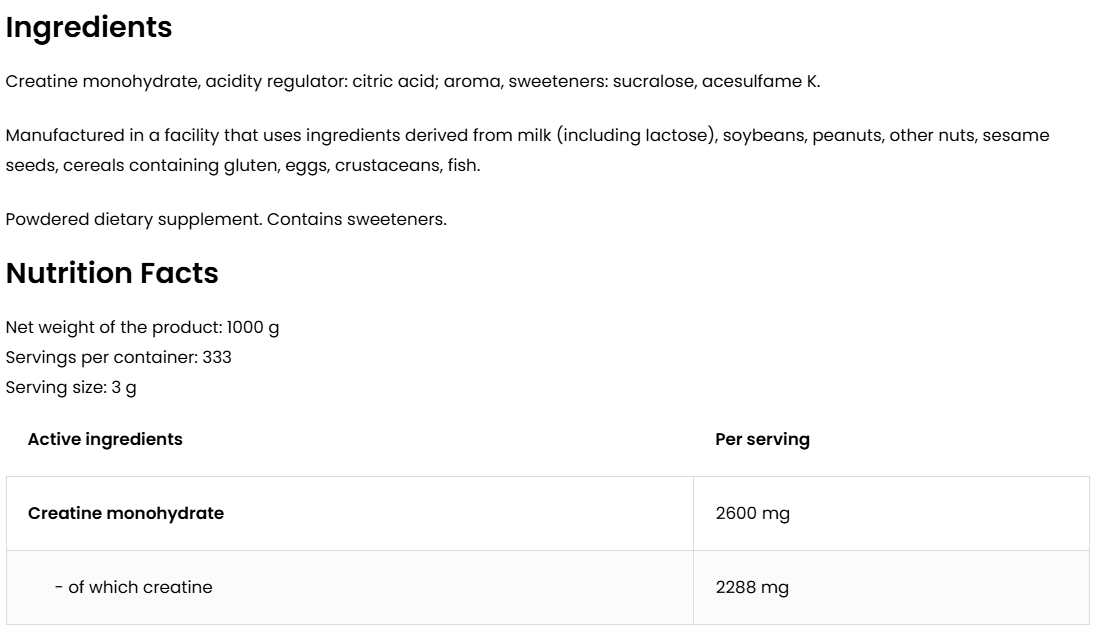The image size is (1094, 630).
Task: Click "Powdered dietary supplement" sentence
Action: (134, 219)
